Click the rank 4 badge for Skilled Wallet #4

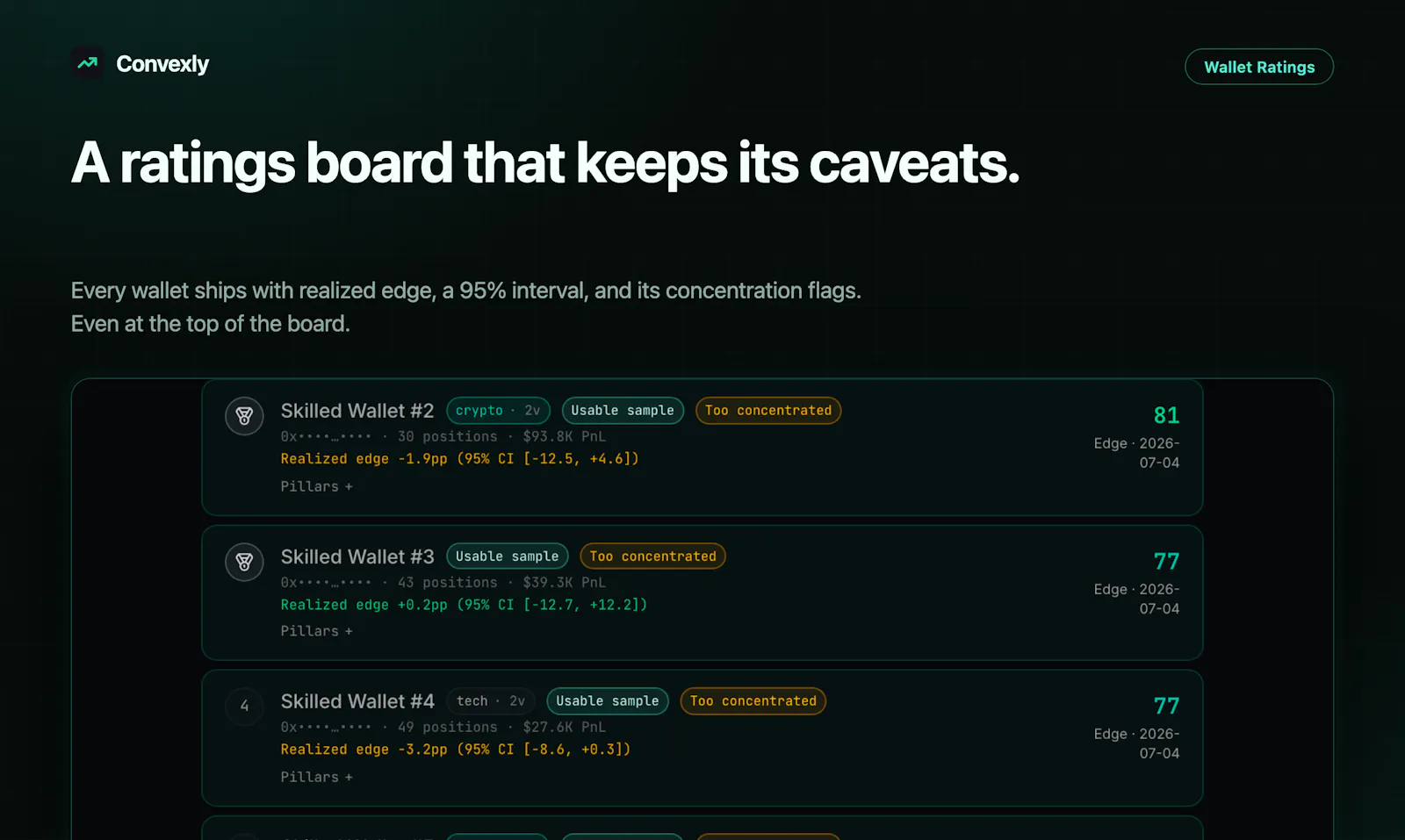point(244,706)
